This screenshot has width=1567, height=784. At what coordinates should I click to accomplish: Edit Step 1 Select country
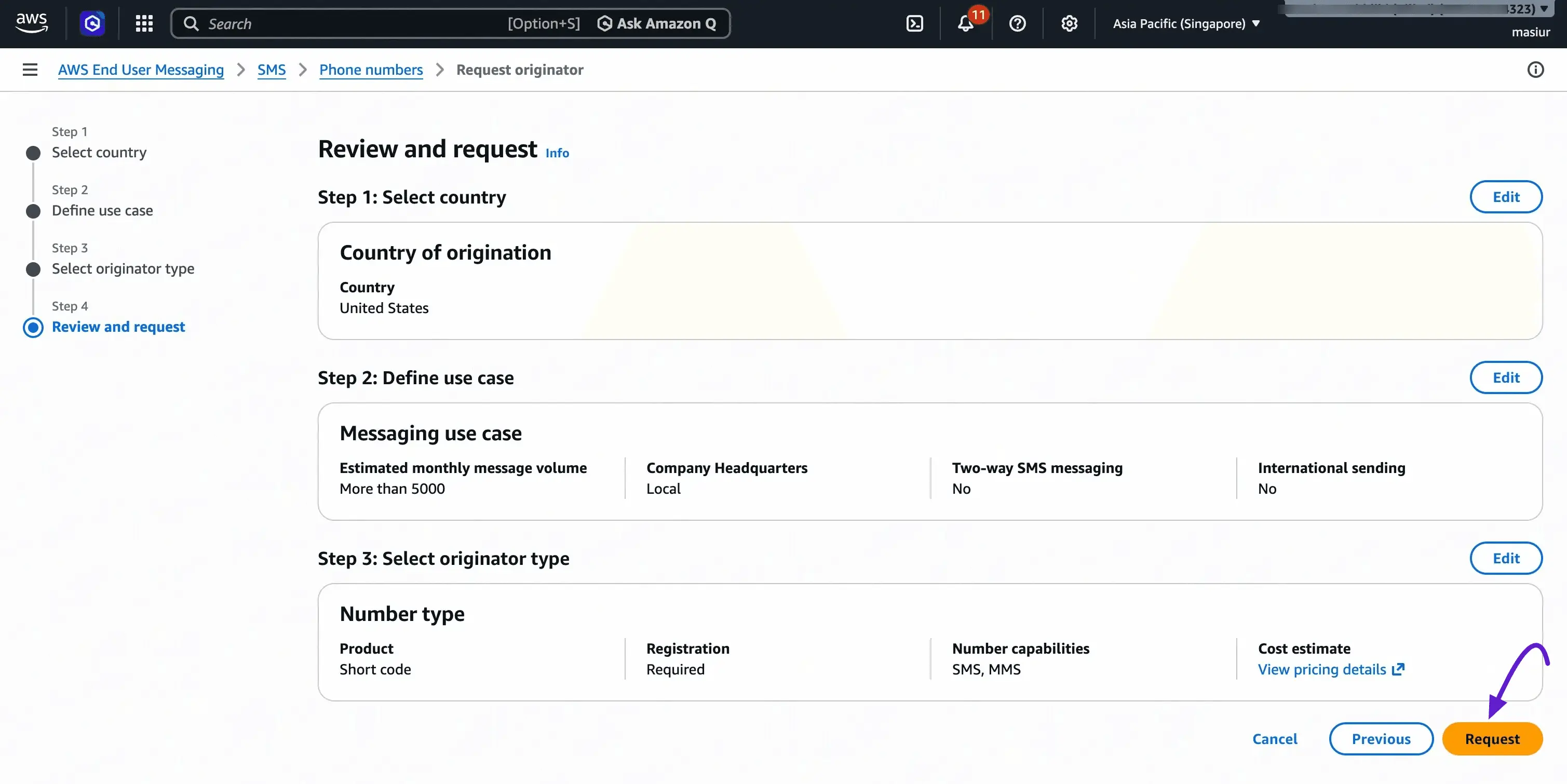[1506, 196]
